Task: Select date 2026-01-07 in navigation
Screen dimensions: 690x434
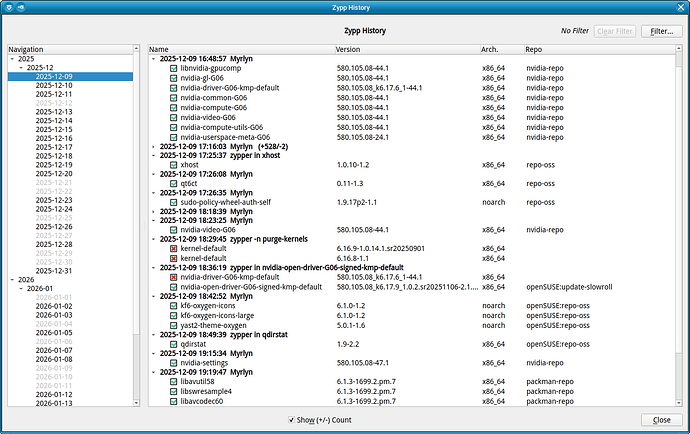Action: (x=54, y=350)
